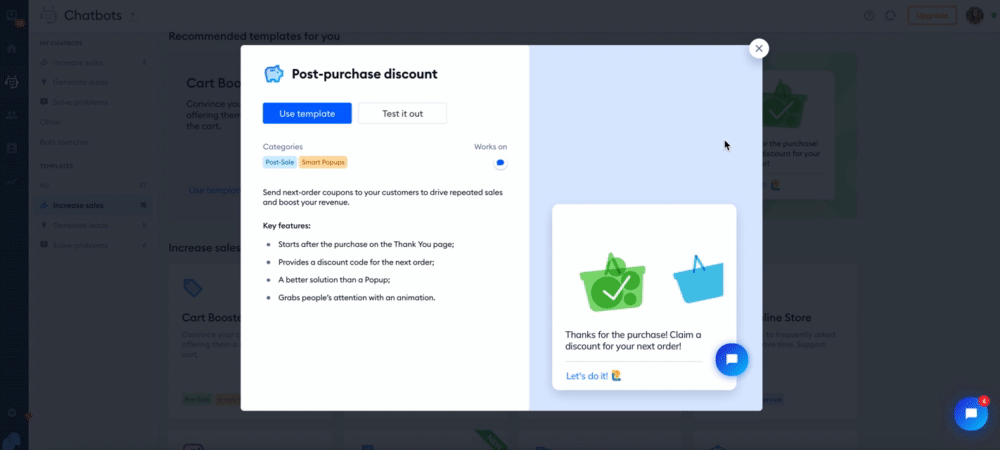This screenshot has width=1000, height=450.
Task: Click the chatbots robot icon in sidebar
Action: point(11,82)
